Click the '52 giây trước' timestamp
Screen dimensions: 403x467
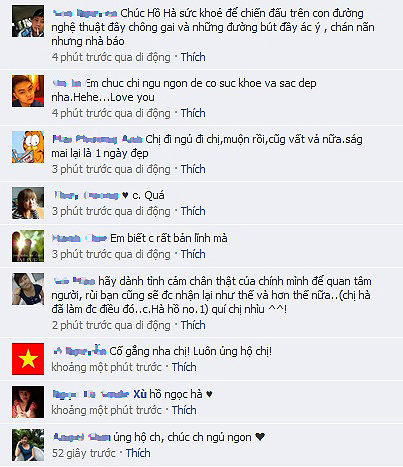click(x=84, y=453)
